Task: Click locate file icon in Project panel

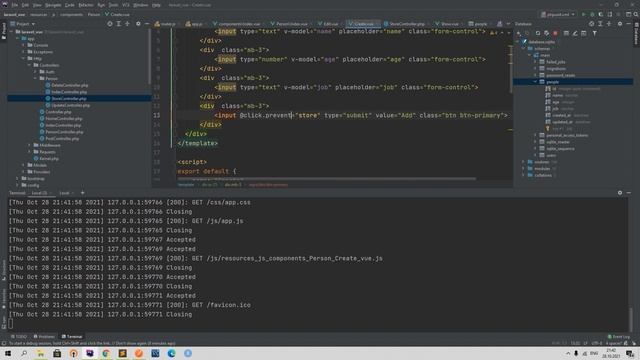Action: 110,24
